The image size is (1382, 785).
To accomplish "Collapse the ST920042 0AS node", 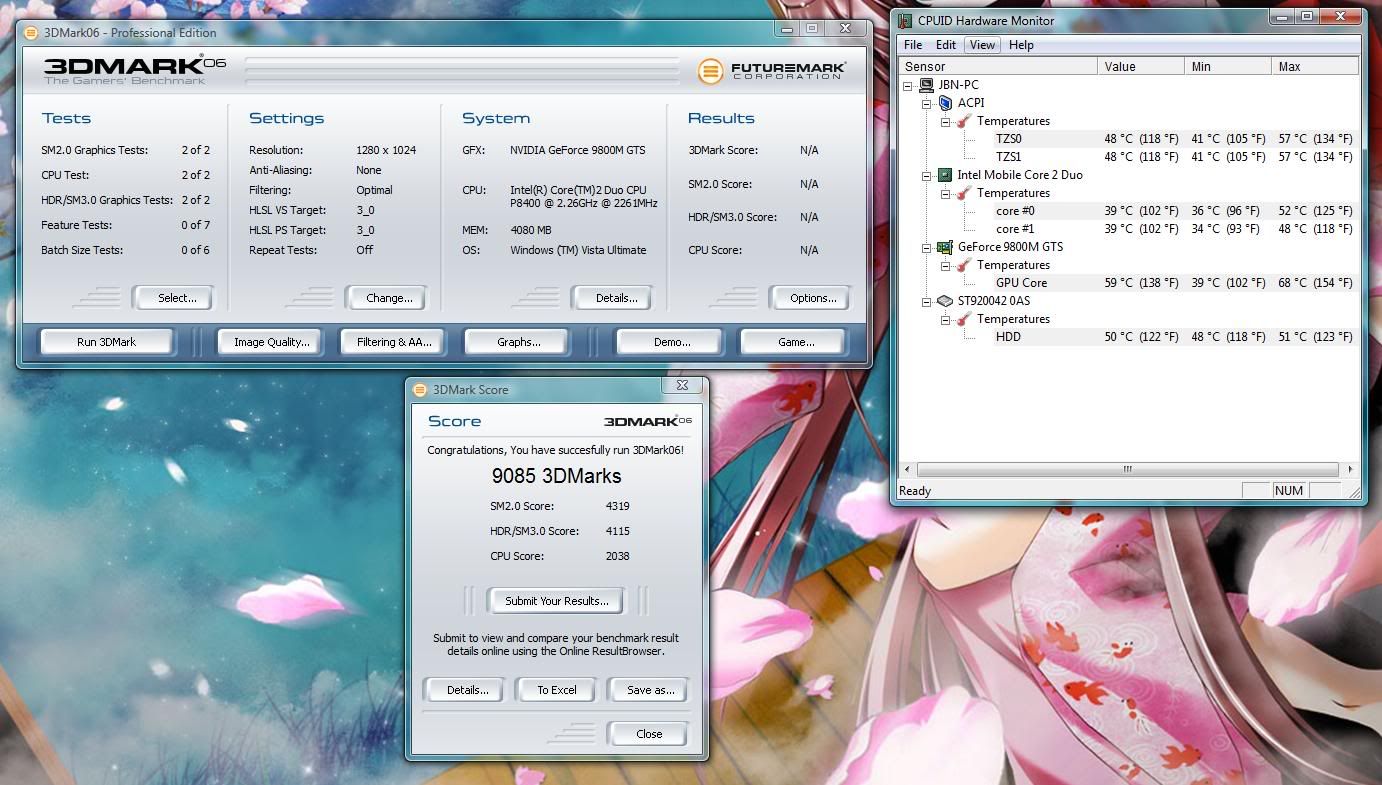I will [927, 301].
